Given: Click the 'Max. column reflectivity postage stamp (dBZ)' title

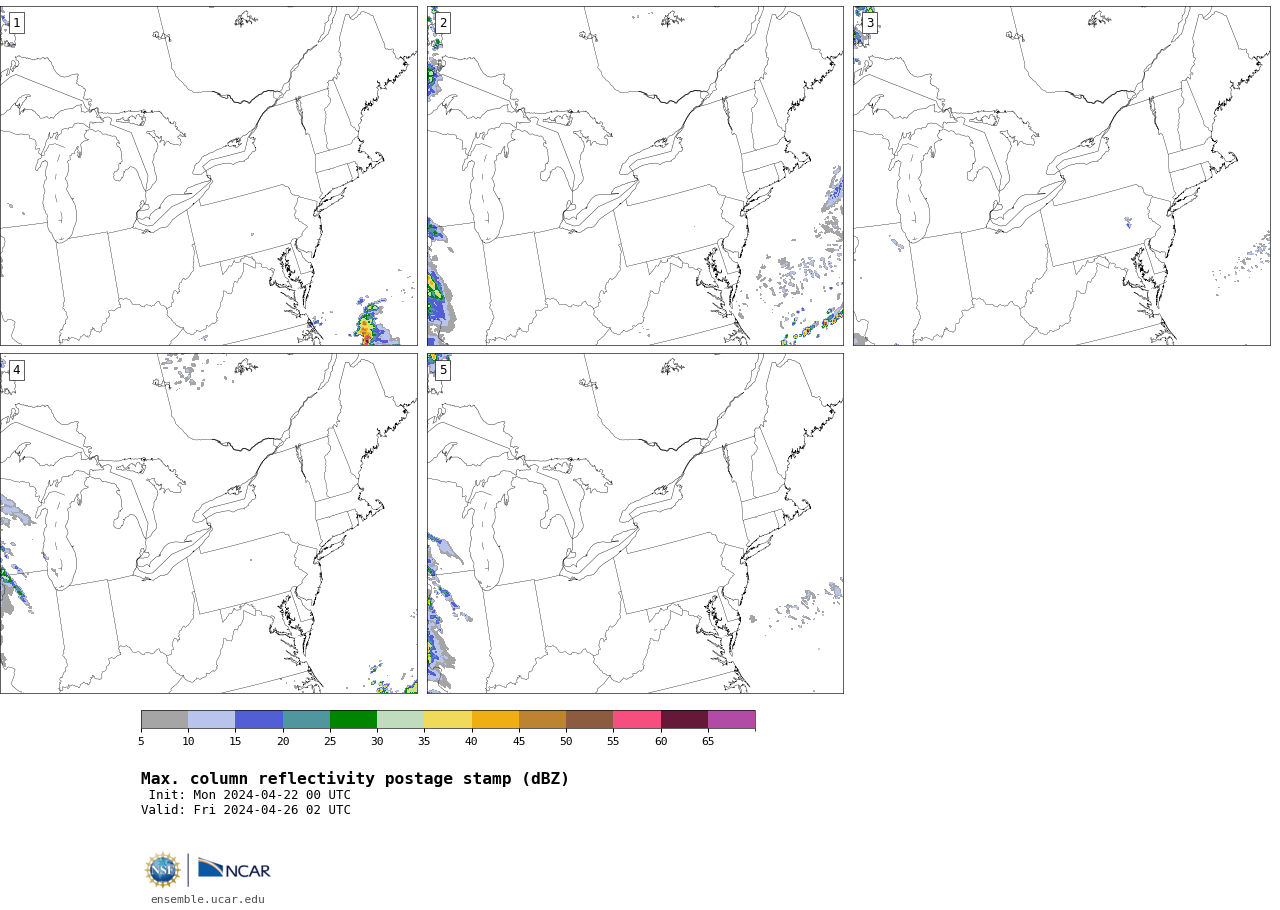Looking at the screenshot, I should 355,779.
